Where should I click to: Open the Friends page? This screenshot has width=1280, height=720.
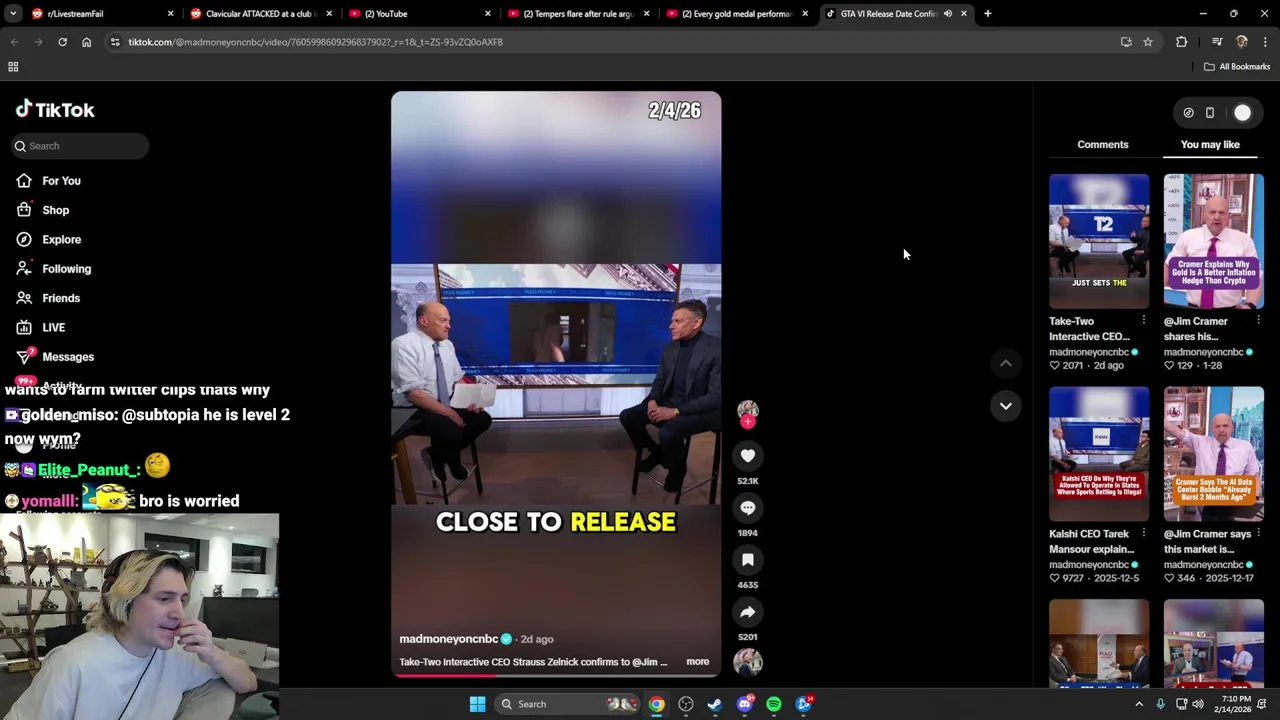pyautogui.click(x=61, y=298)
